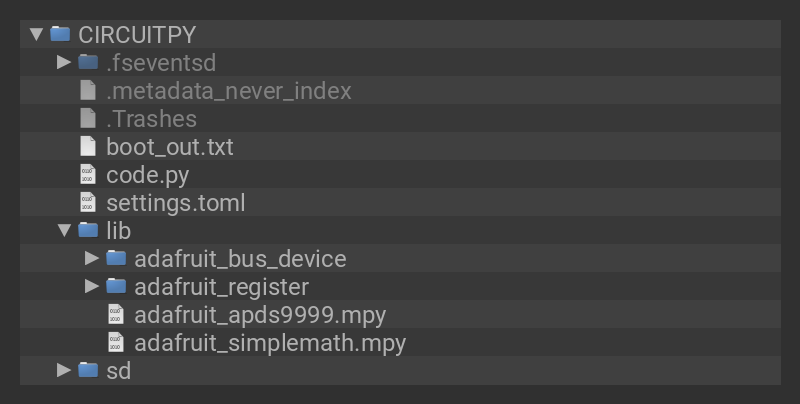Viewport: 800px width, 404px height.
Task: Click the lib folder icon
Action: 88,230
